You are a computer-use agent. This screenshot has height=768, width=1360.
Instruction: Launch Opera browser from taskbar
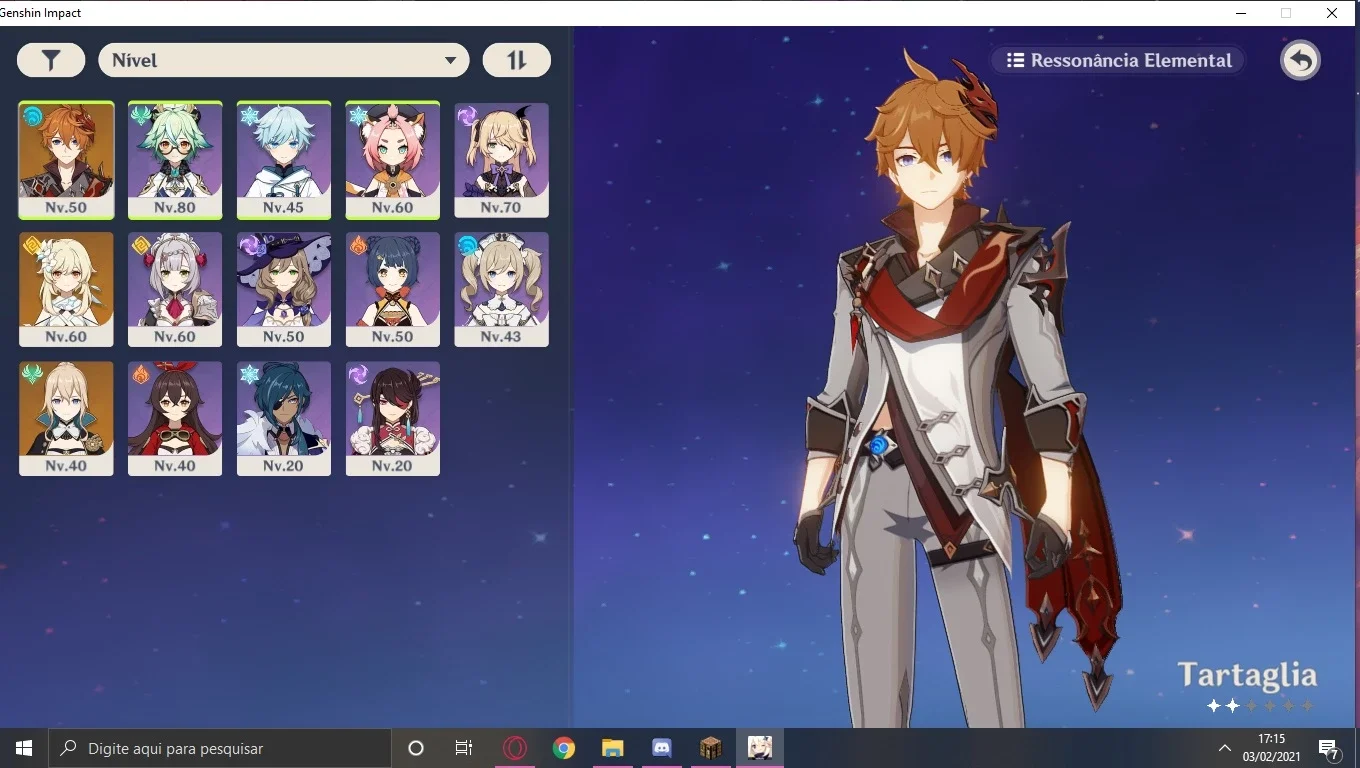pyautogui.click(x=514, y=748)
